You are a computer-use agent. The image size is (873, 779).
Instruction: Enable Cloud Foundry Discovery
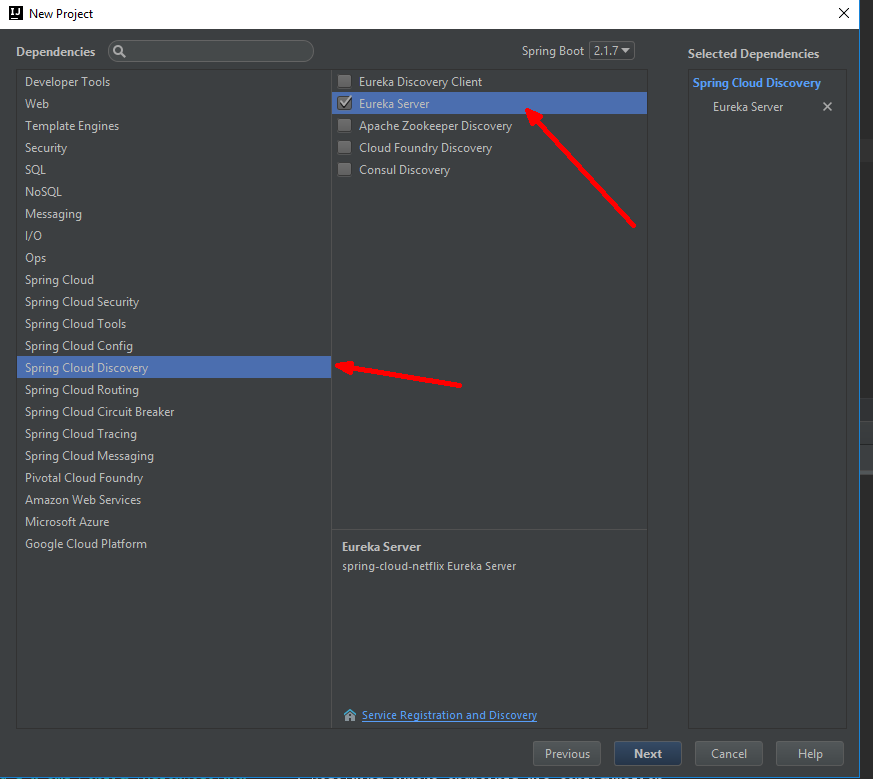344,147
